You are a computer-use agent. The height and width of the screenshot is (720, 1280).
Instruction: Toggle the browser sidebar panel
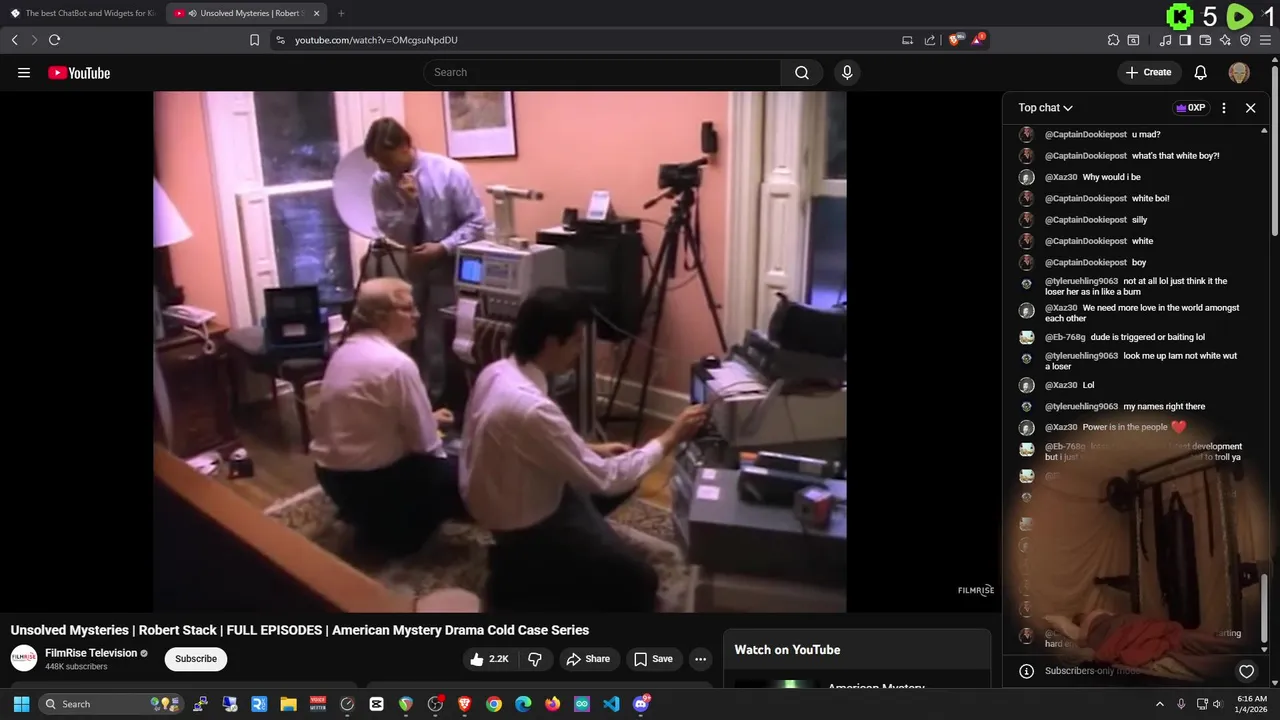point(1185,40)
